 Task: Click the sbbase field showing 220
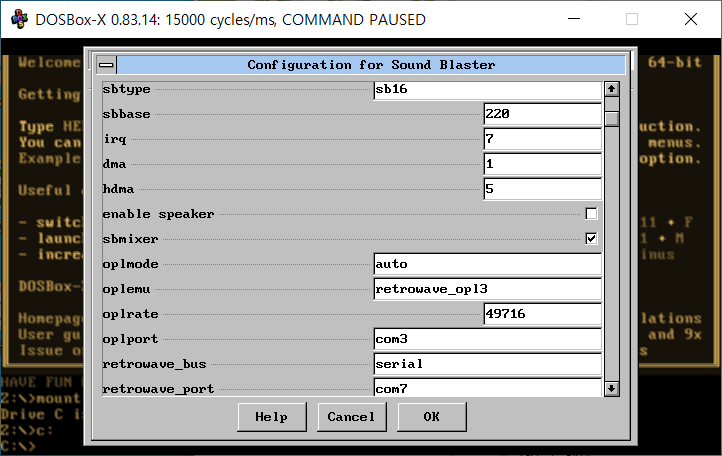point(542,114)
